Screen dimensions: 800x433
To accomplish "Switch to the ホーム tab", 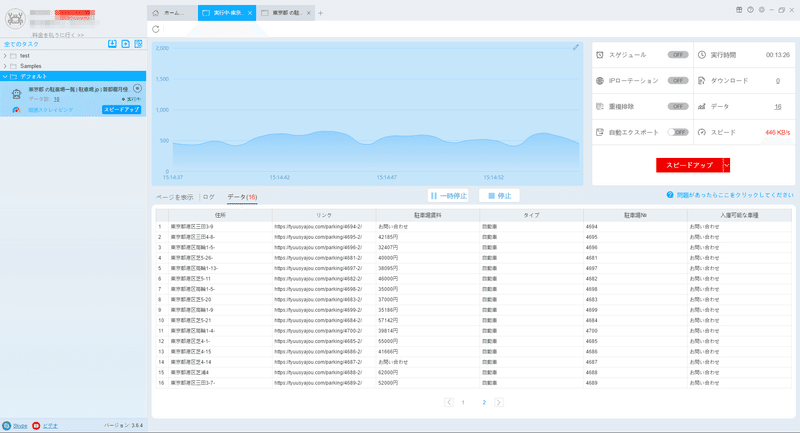I will 172,13.
